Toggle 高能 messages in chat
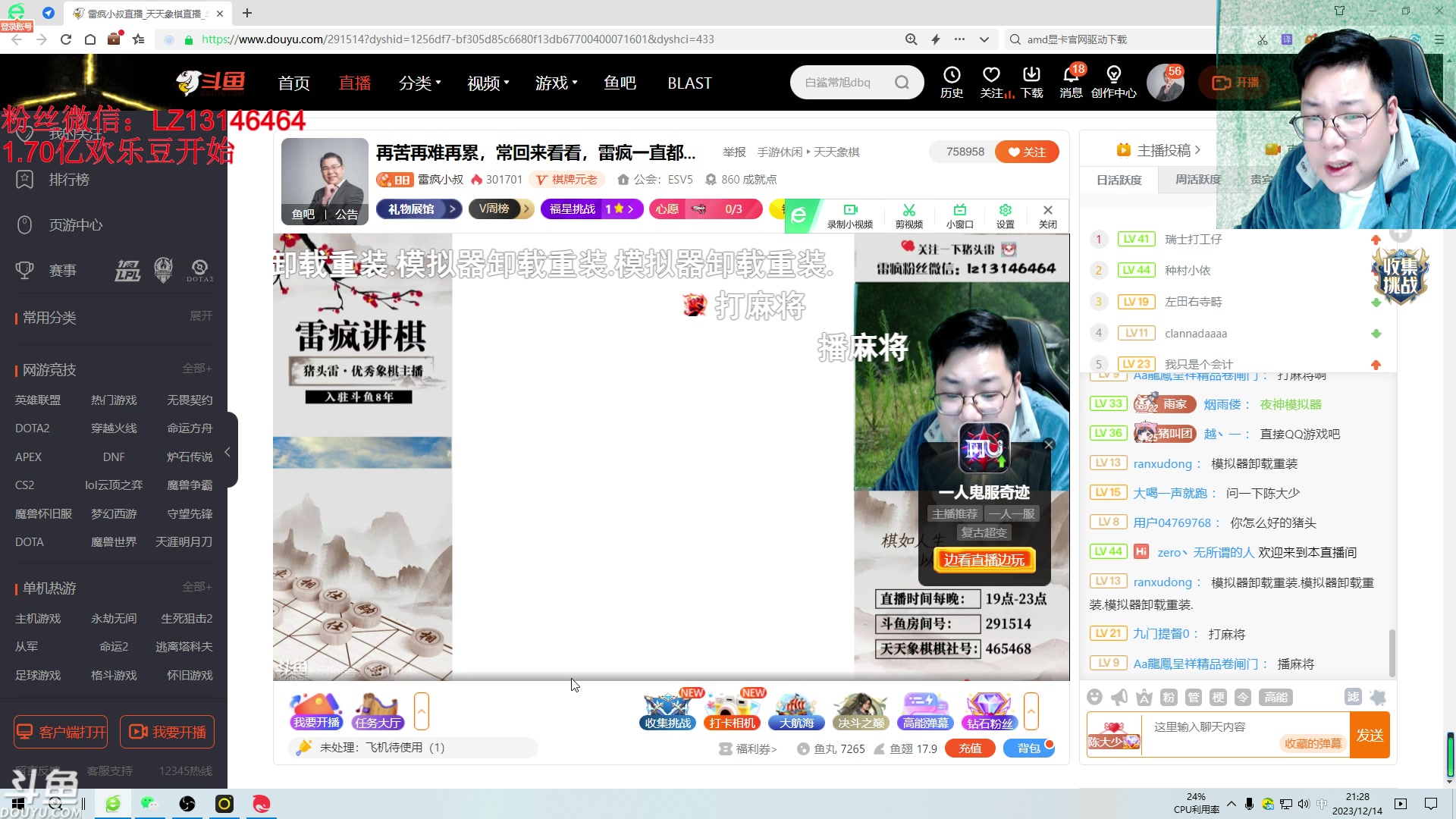 coord(1276,697)
